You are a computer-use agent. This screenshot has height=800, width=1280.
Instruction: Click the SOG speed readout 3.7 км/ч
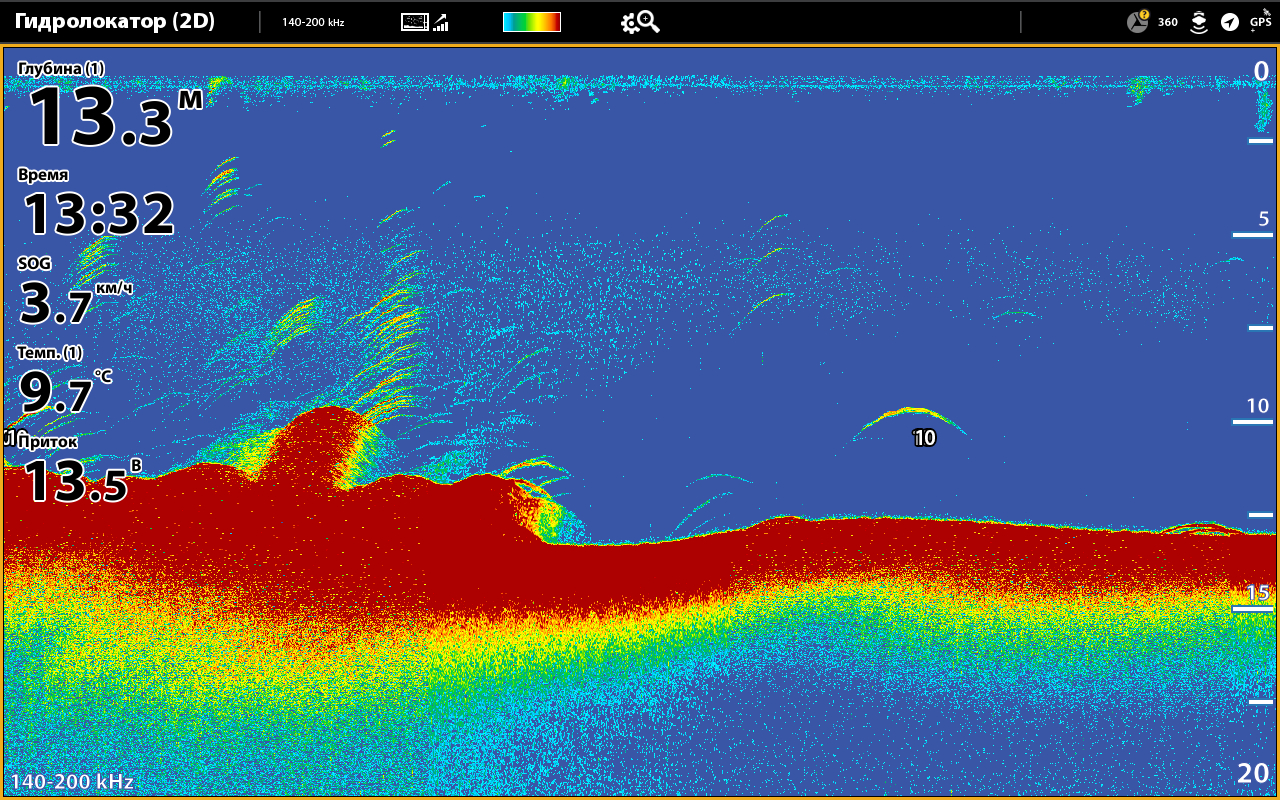68,303
